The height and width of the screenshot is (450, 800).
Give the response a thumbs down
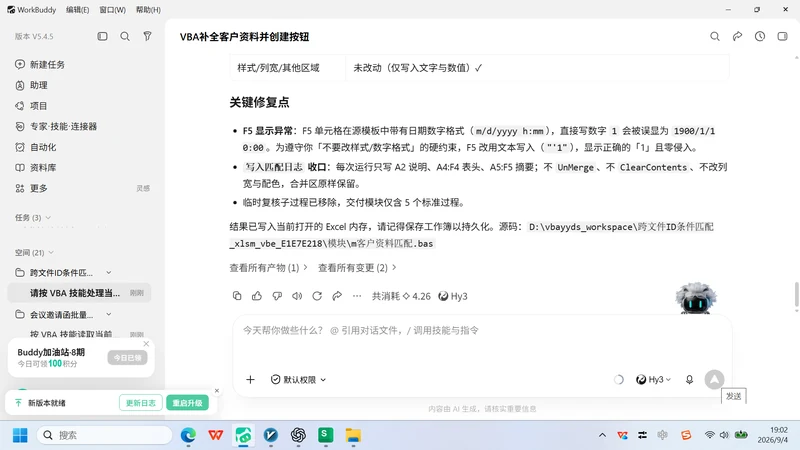(277, 296)
